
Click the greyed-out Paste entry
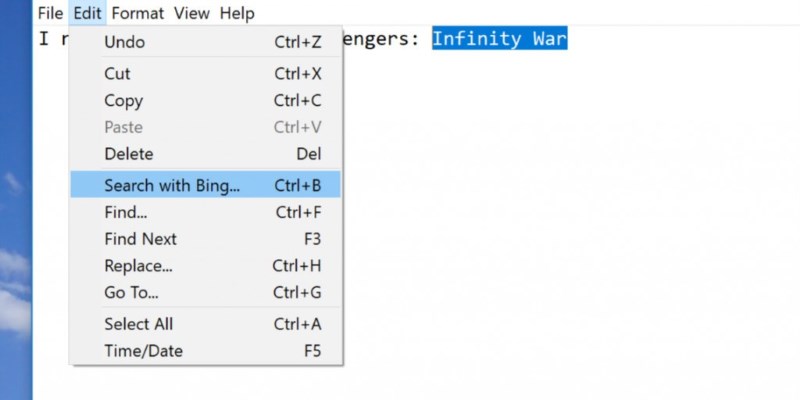point(123,128)
